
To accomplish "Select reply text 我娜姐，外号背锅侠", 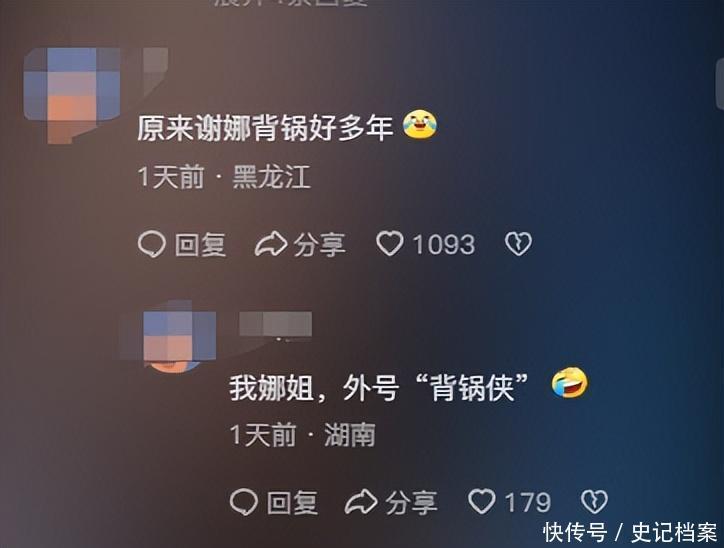I will coord(379,387).
